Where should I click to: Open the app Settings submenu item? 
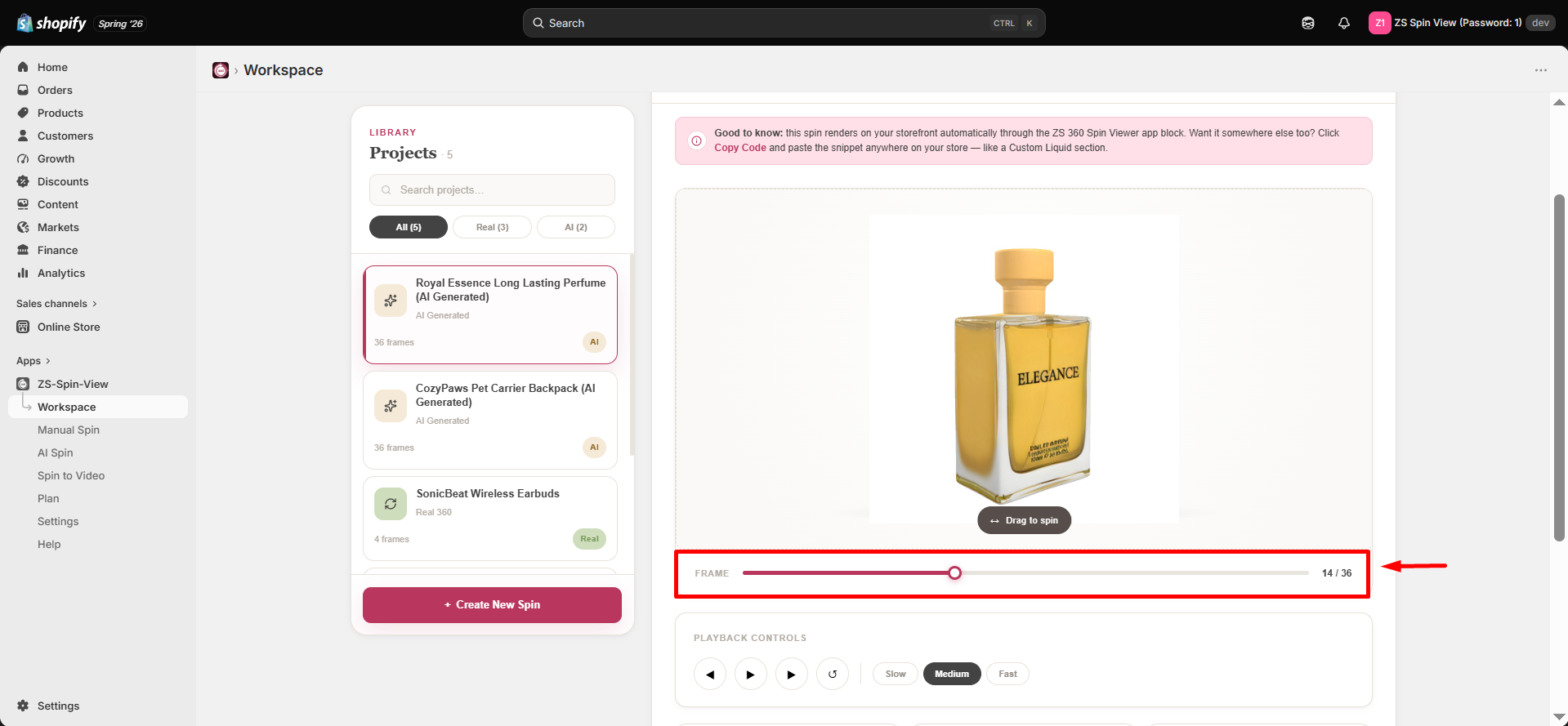(58, 521)
